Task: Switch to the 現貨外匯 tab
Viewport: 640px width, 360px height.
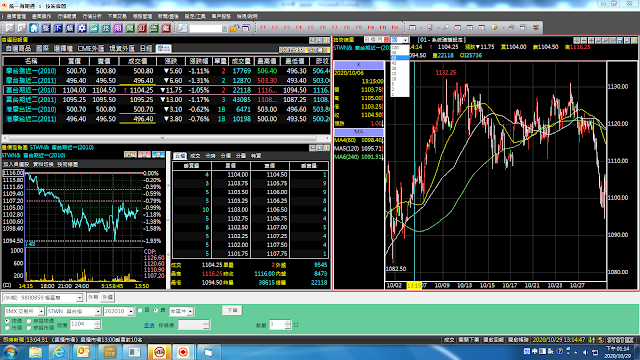Action: point(122,49)
